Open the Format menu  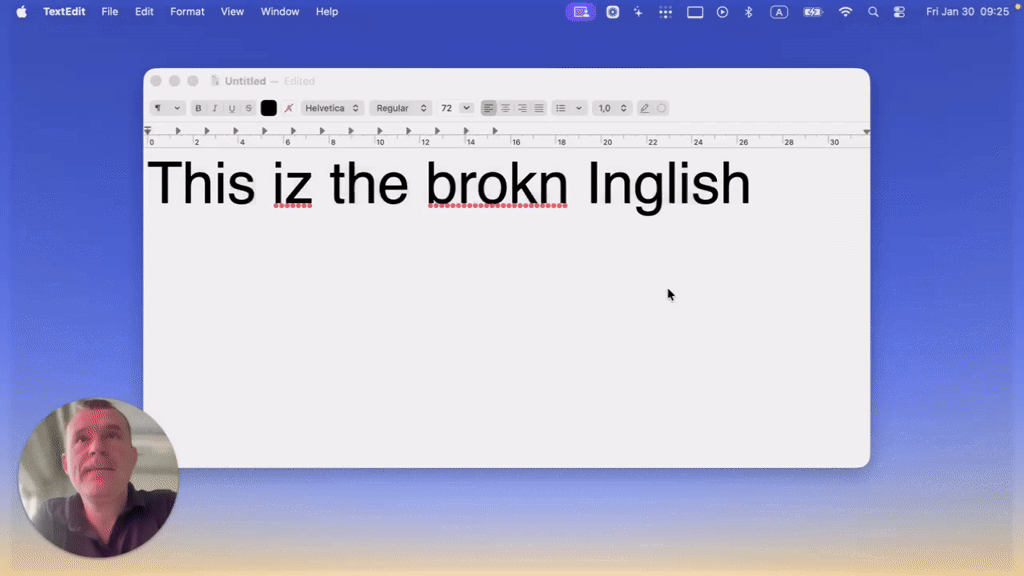(x=187, y=12)
